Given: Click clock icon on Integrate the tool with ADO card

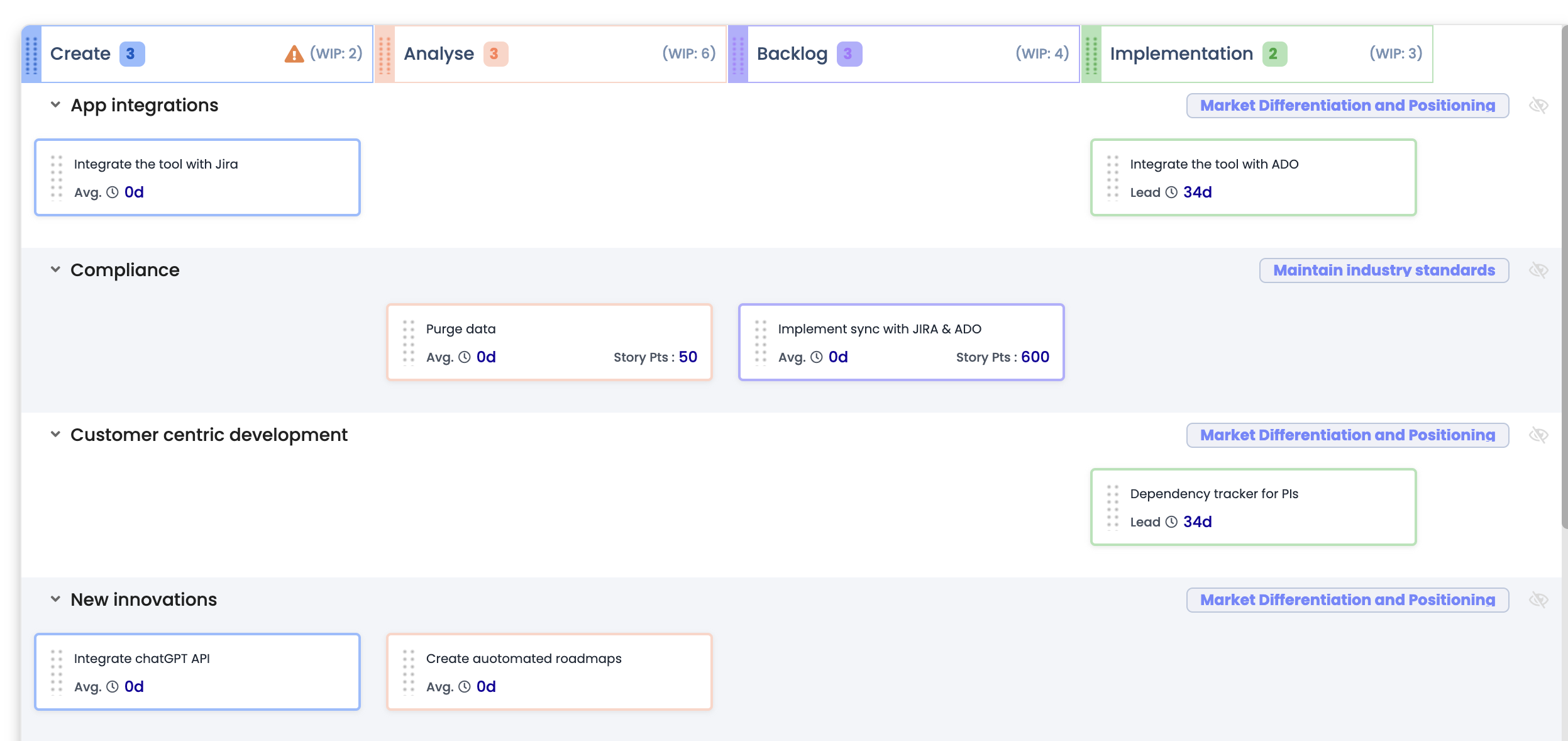Looking at the screenshot, I should [1171, 192].
